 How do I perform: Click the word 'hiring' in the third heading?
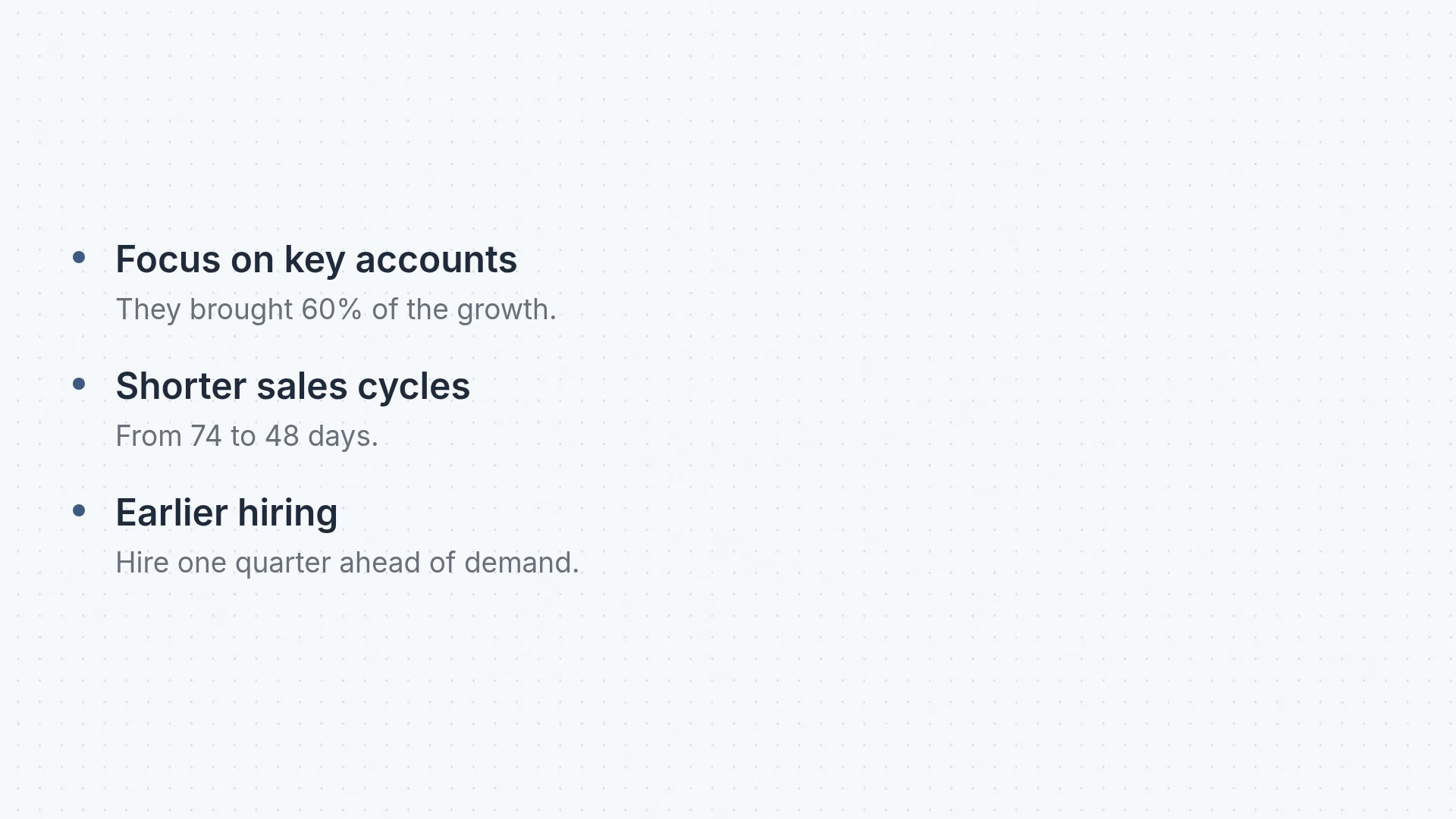coord(287,514)
